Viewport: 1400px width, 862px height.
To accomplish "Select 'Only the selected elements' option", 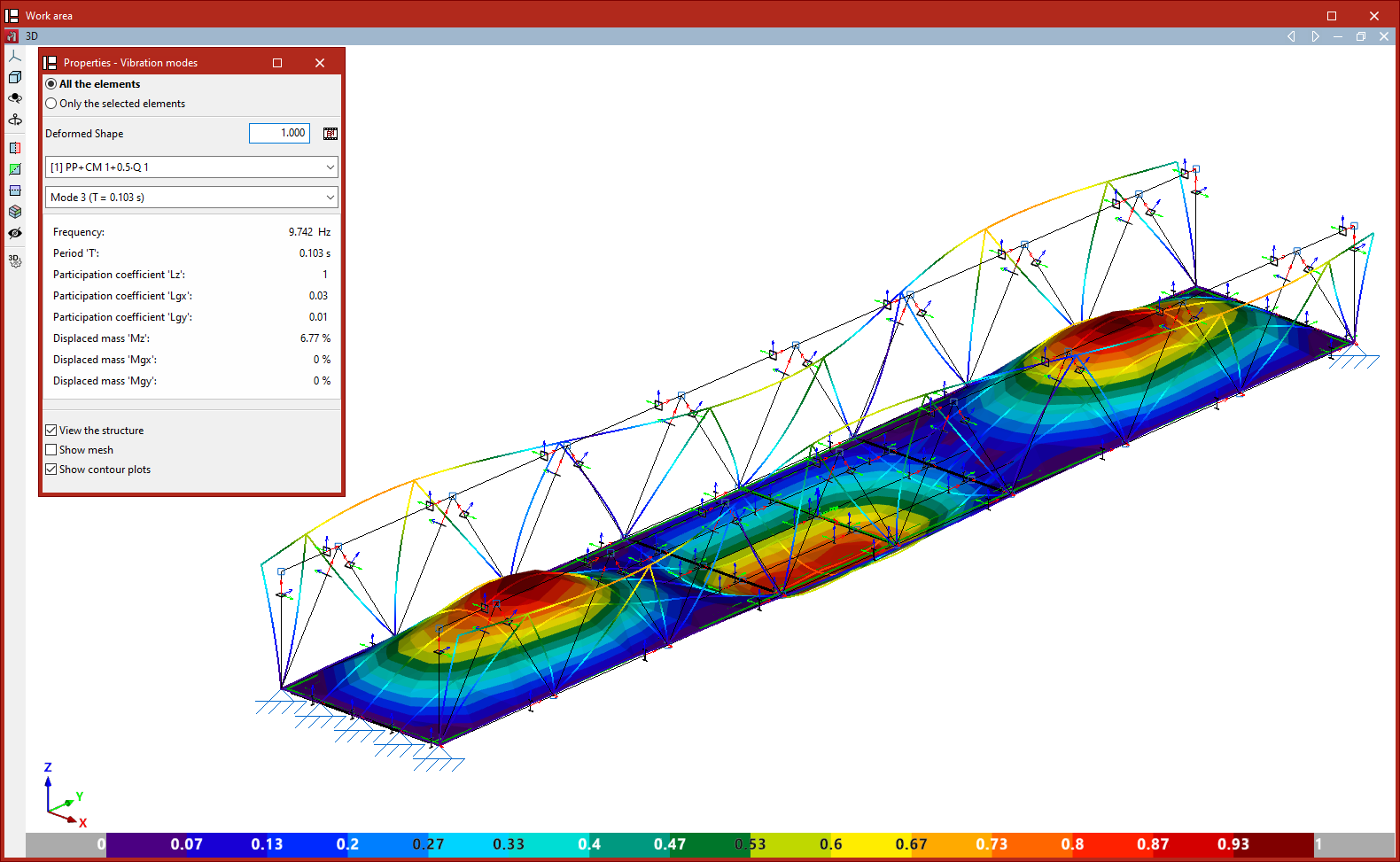I will [x=51, y=104].
